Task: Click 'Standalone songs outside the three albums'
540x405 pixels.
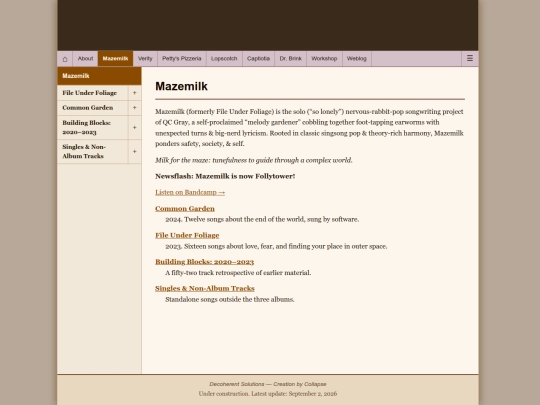Action: (230, 299)
